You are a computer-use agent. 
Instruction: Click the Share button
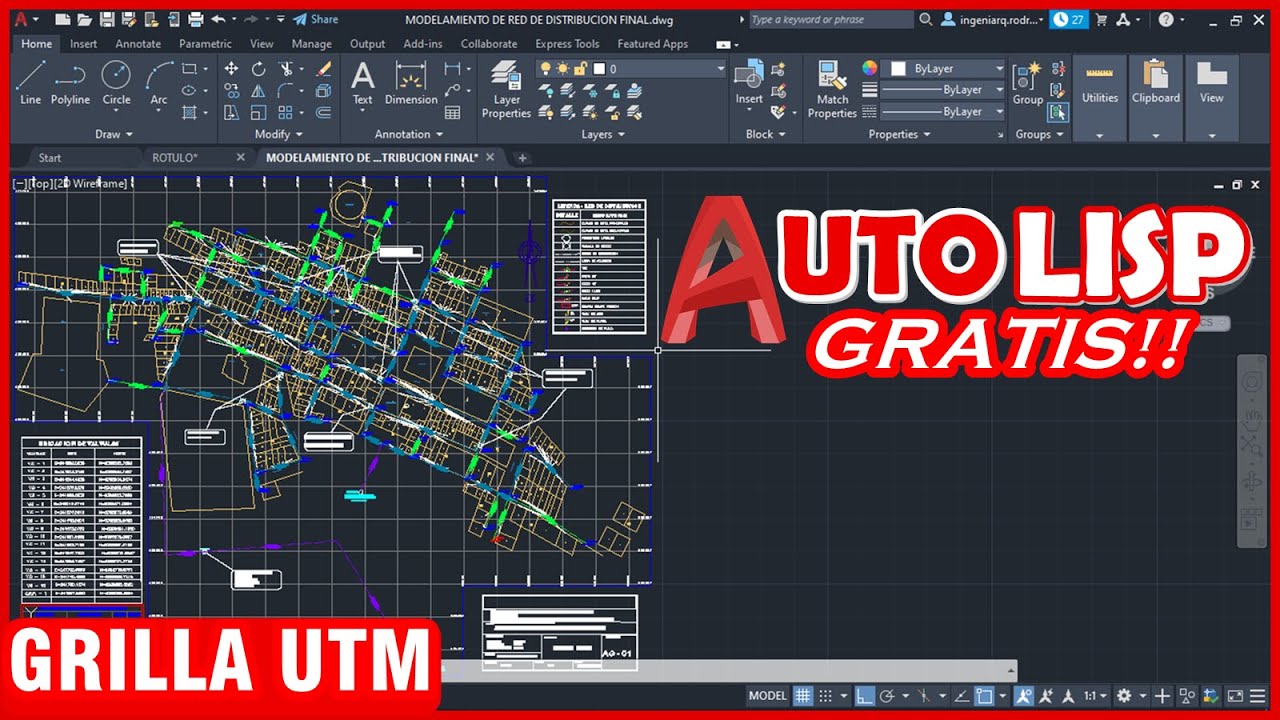(x=316, y=19)
